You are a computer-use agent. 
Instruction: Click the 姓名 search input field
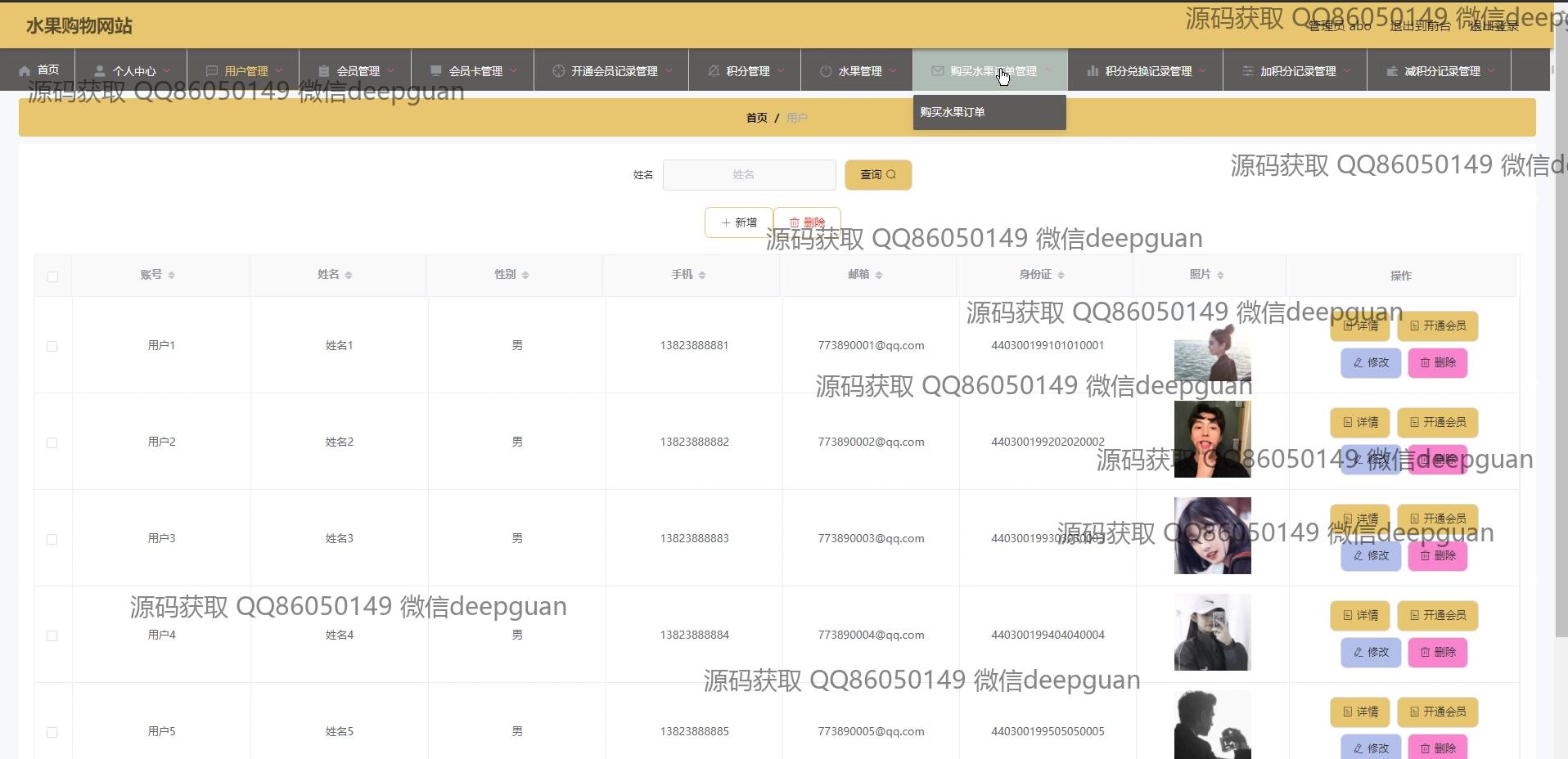tap(749, 175)
